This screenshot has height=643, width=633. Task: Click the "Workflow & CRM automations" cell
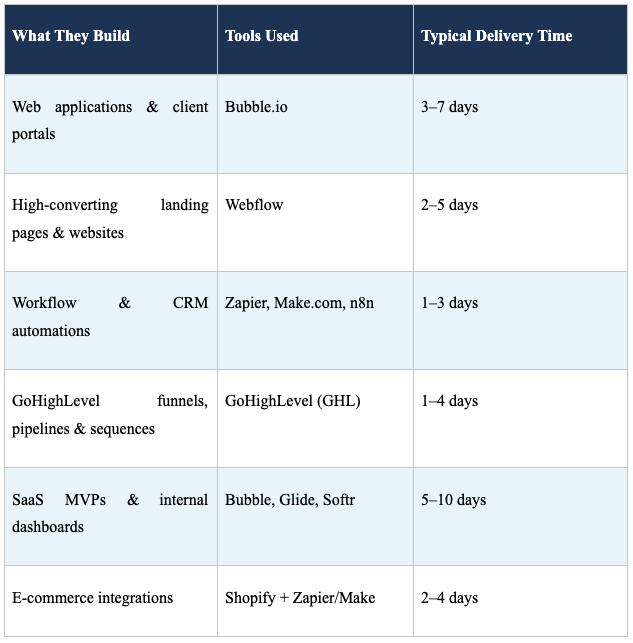[x=110, y=316]
